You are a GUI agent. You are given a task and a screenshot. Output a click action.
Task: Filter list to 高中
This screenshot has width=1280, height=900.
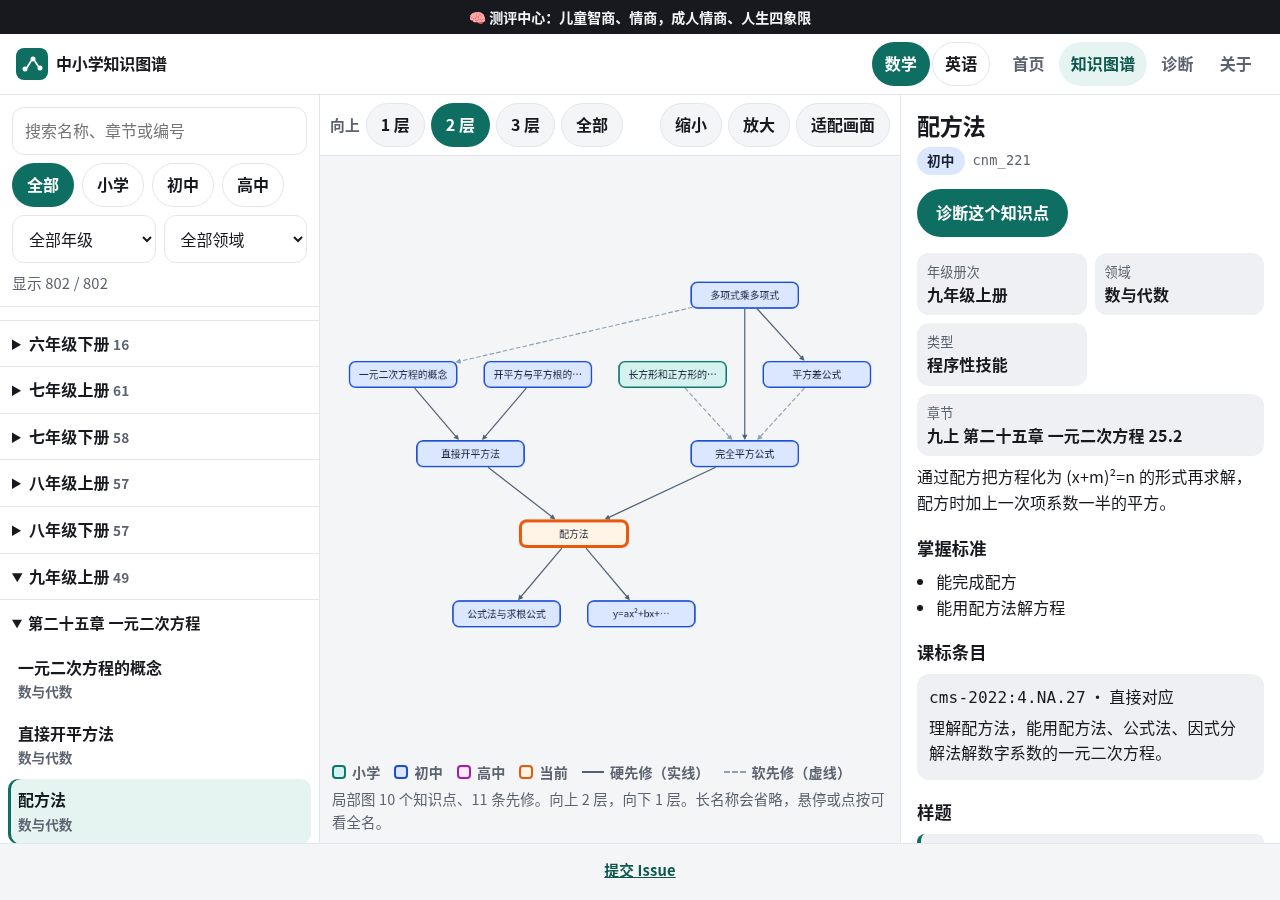(x=253, y=185)
